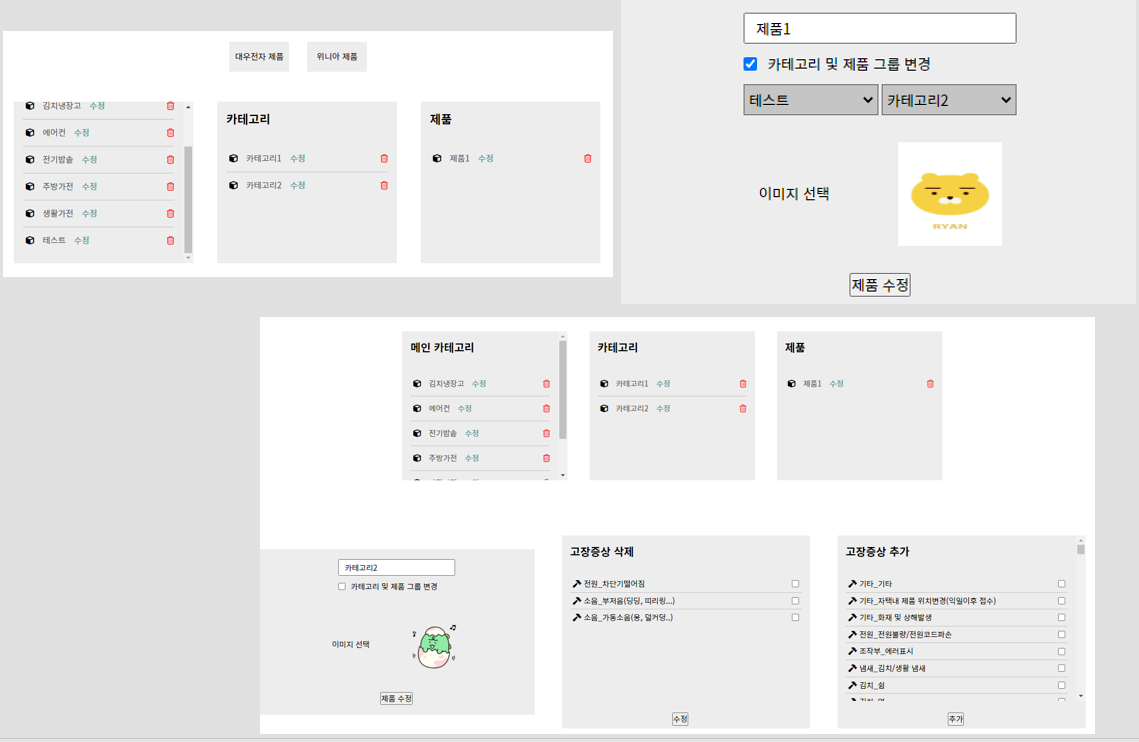Click inside the 제품1 name input field
The image size is (1139, 742).
coord(880,28)
